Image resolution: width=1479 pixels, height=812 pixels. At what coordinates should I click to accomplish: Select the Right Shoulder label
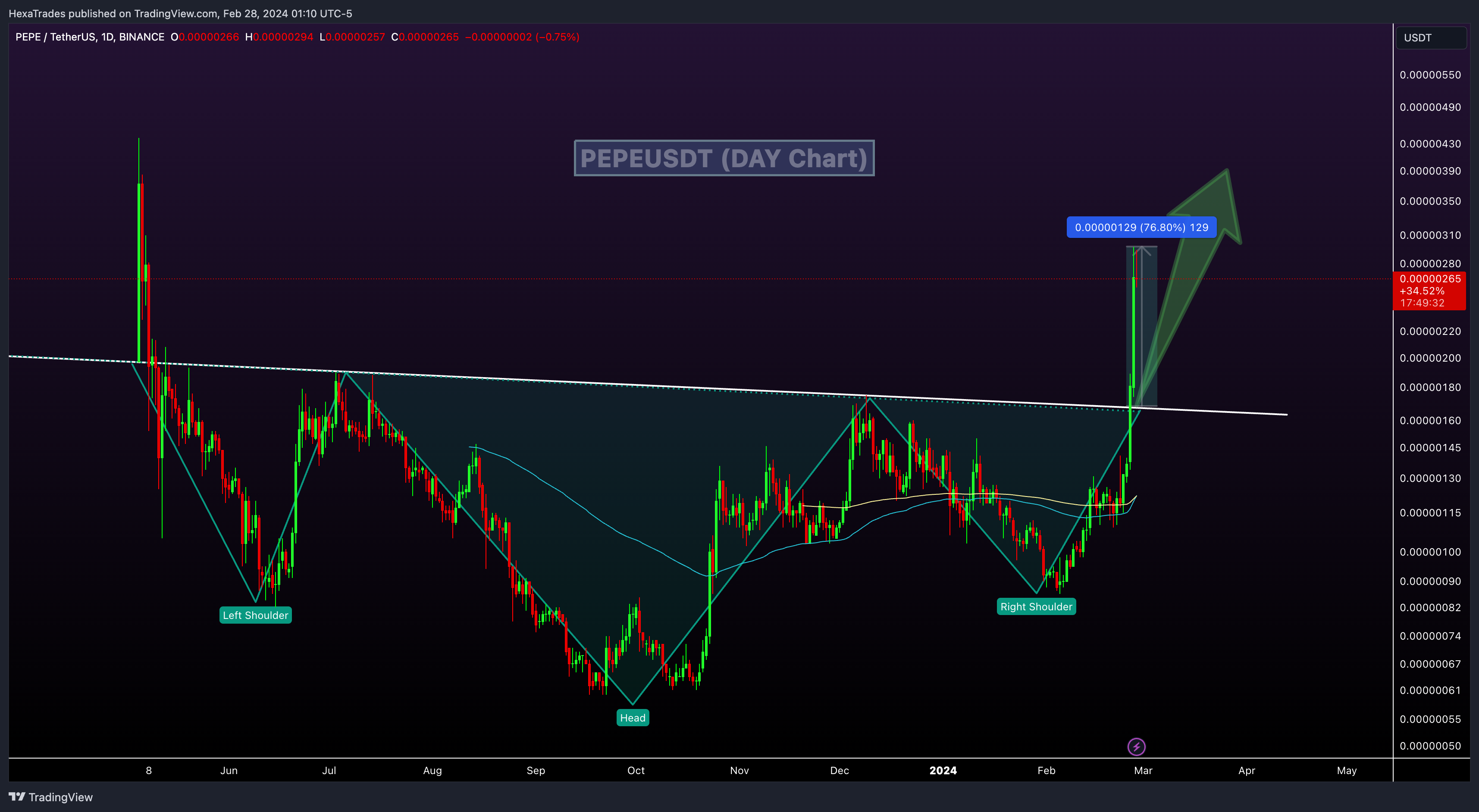click(1036, 606)
